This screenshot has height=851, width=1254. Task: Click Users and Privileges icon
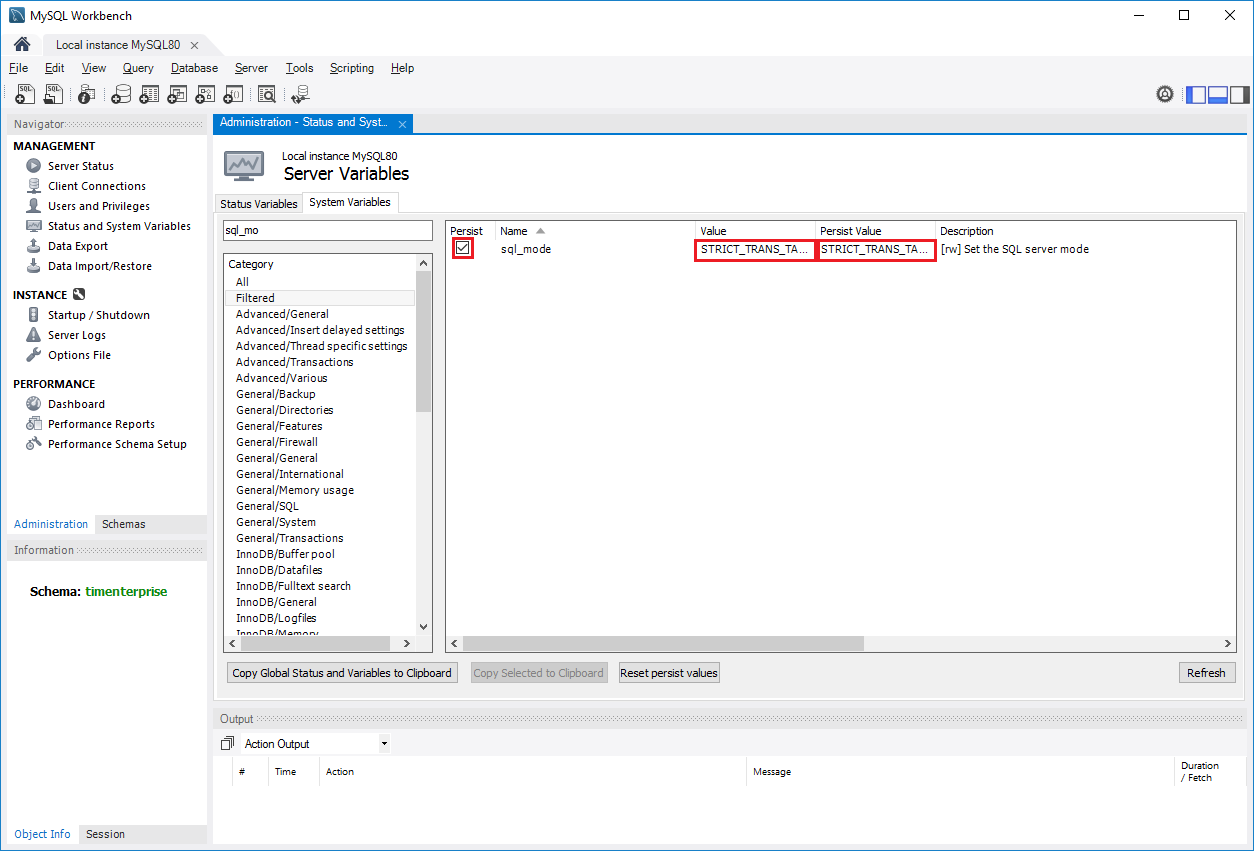coord(33,206)
